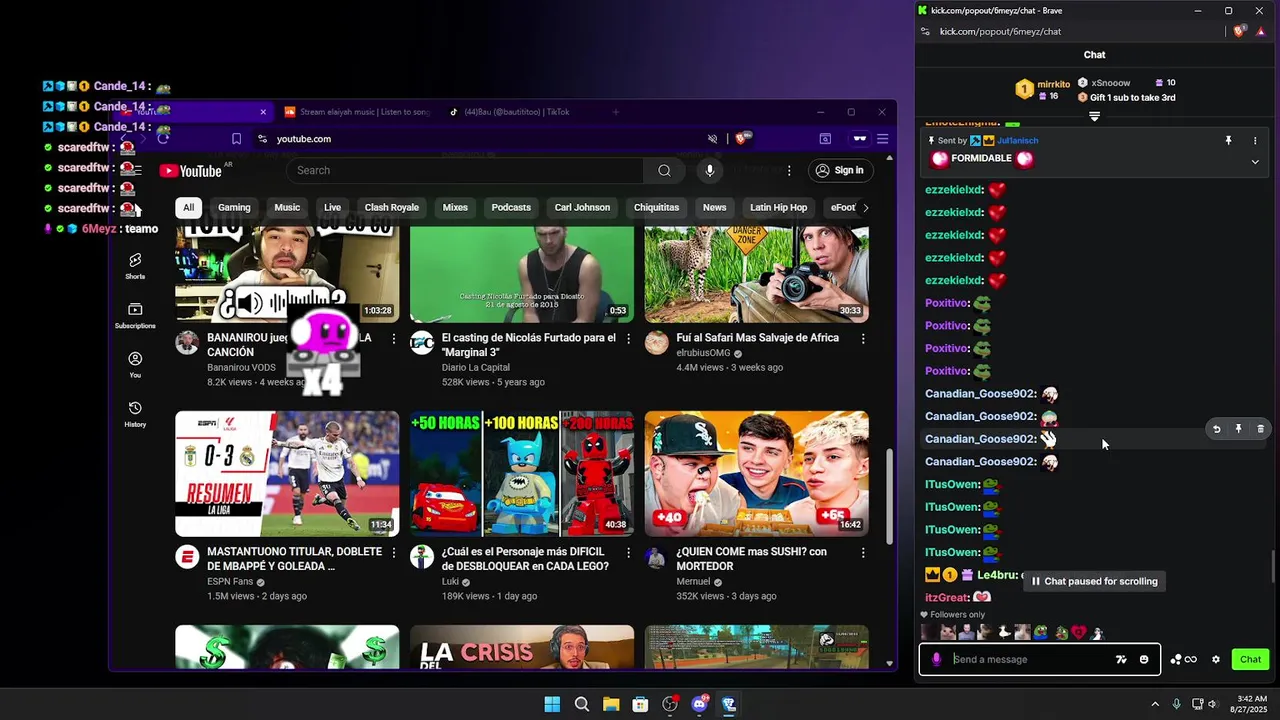Delete the hovered chat message with trash icon

[x=1260, y=429]
